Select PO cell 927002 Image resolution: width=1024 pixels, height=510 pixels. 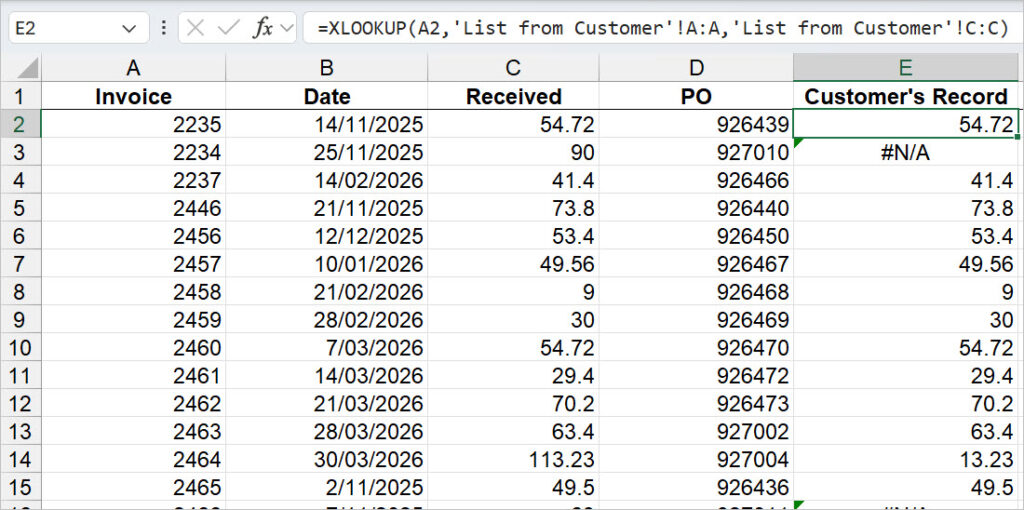click(696, 431)
